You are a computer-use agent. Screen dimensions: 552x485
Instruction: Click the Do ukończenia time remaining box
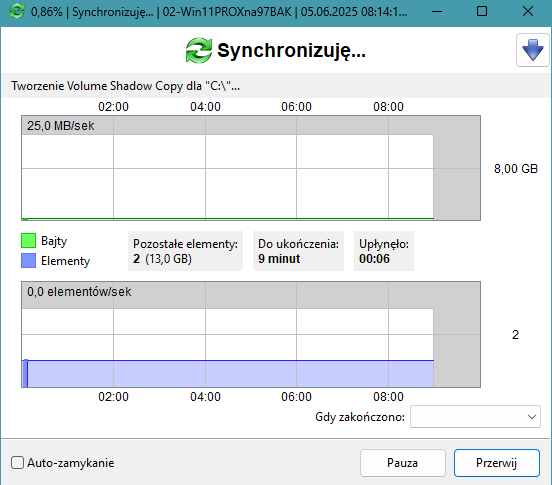[x=298, y=251]
